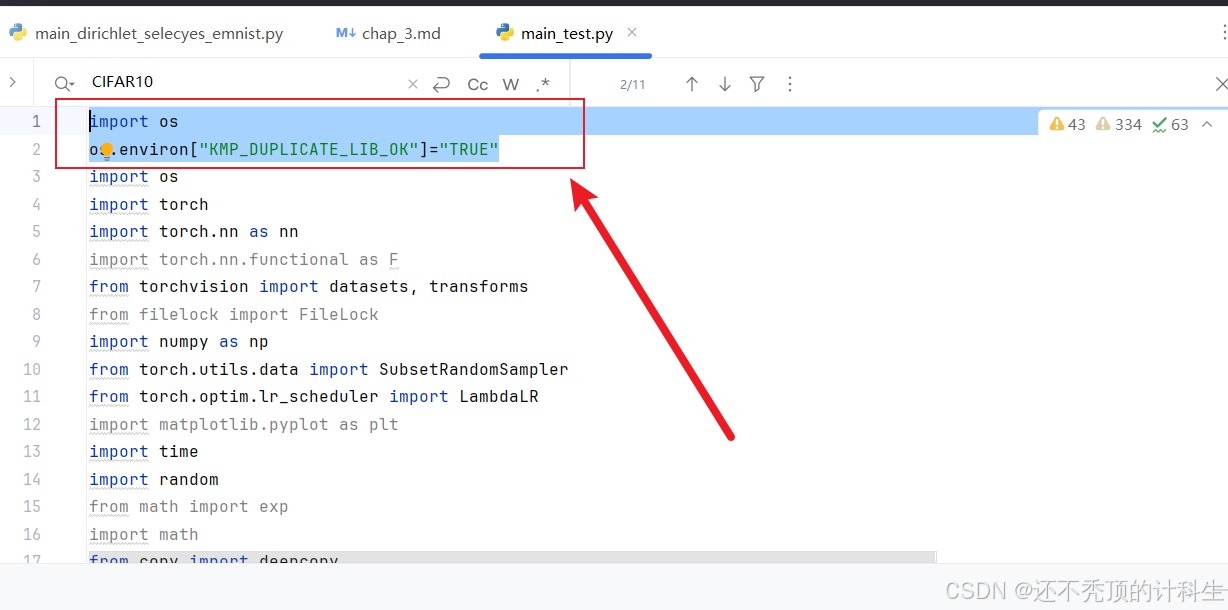The width and height of the screenshot is (1228, 610).
Task: Go to the next occurrence
Action: coord(725,84)
